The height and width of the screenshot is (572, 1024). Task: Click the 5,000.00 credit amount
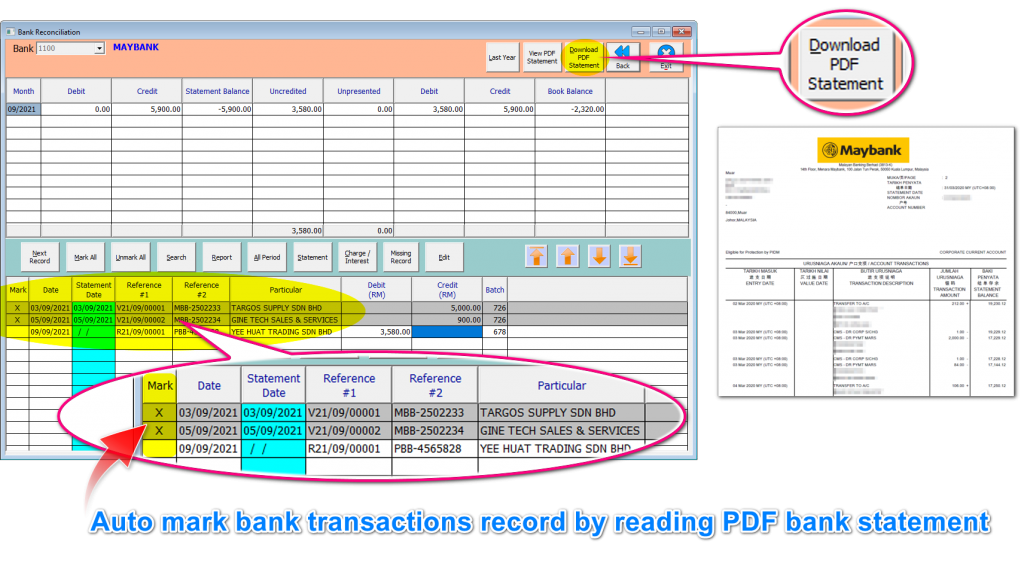[x=447, y=308]
